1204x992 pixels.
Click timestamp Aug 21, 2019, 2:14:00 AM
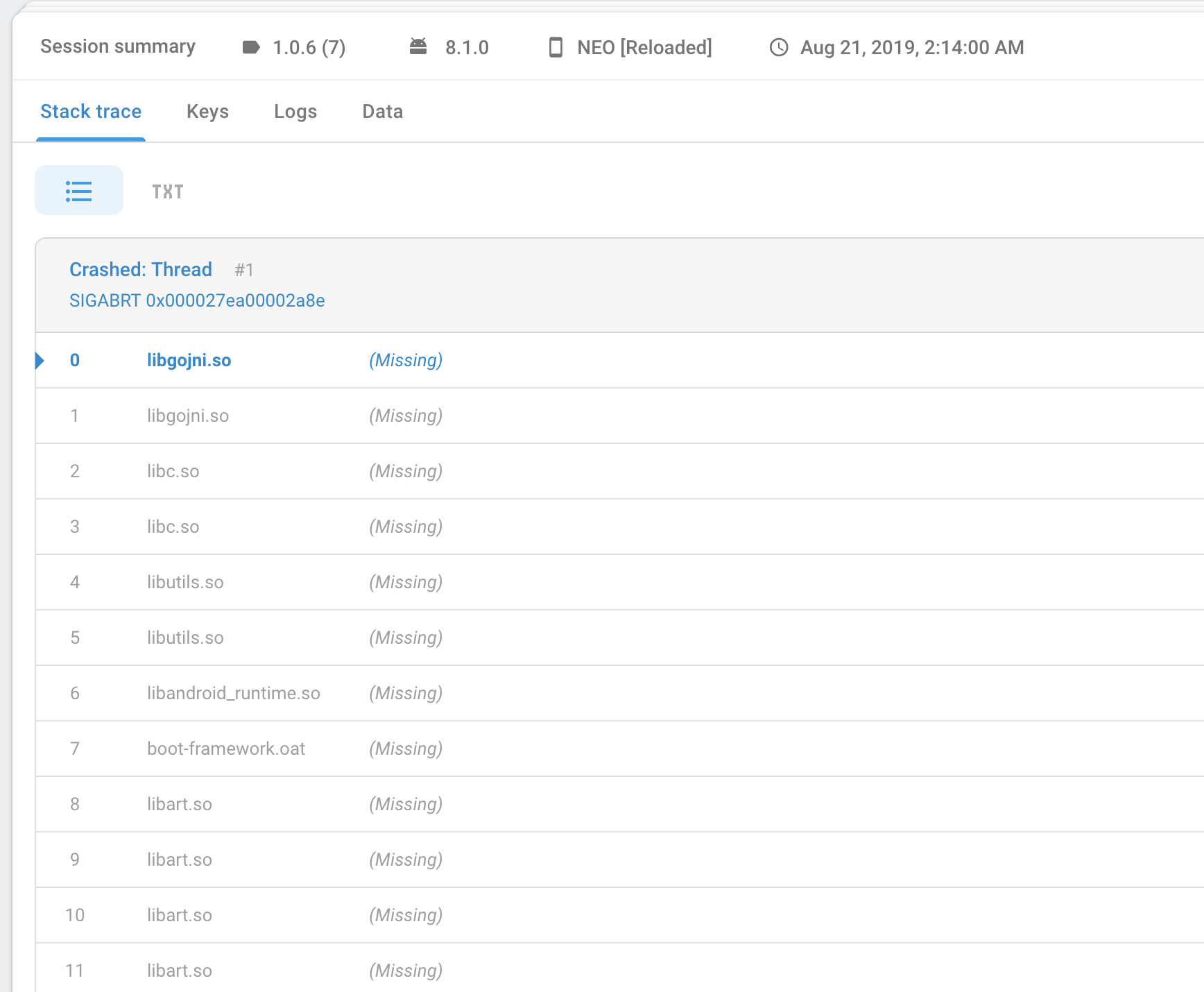point(912,47)
